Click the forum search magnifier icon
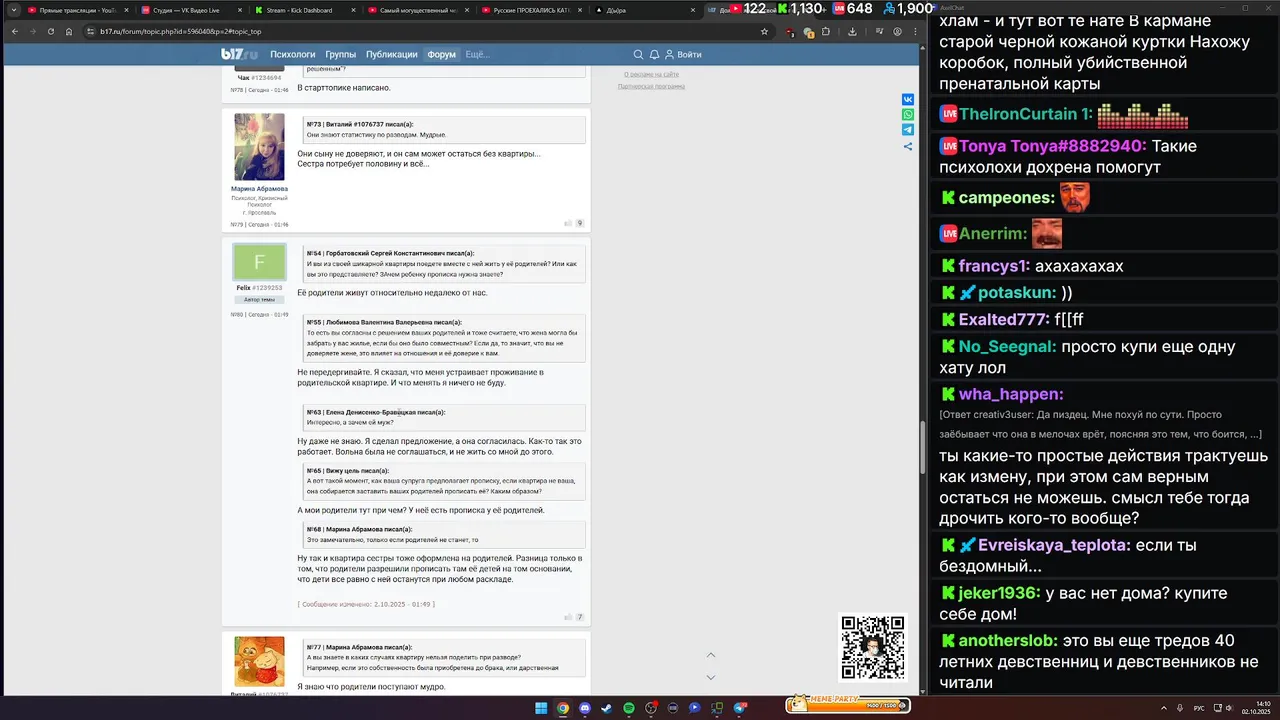This screenshot has height=720, width=1280. 639,54
